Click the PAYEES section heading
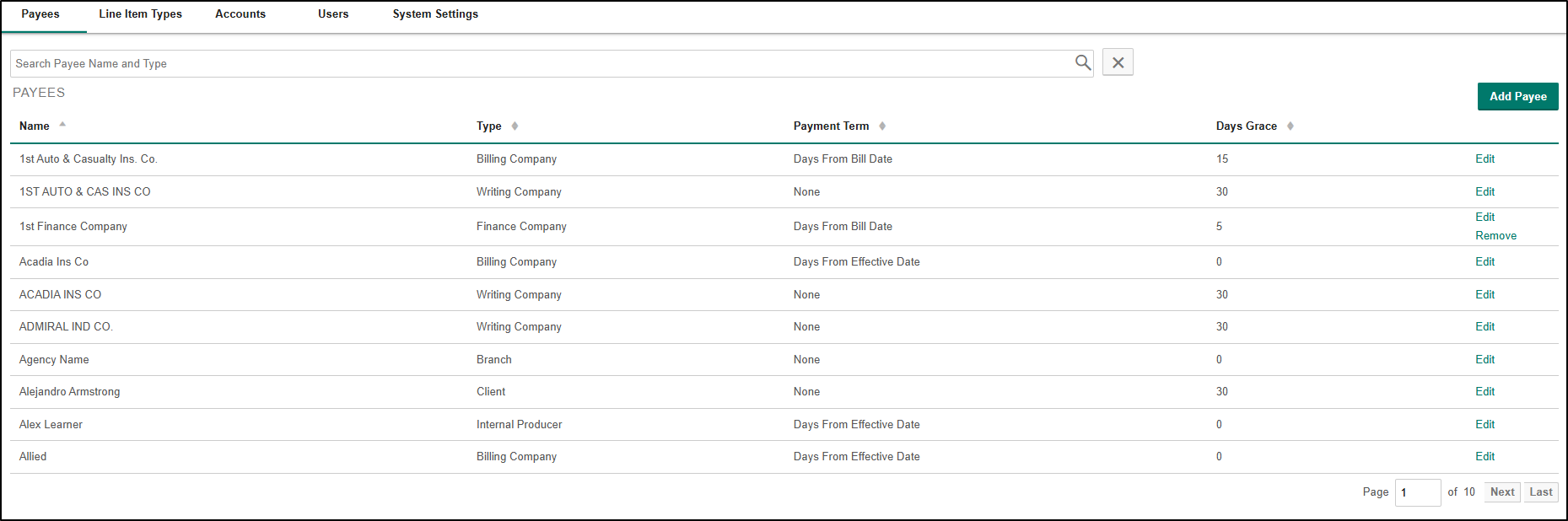This screenshot has height=521, width=1568. pyautogui.click(x=39, y=93)
